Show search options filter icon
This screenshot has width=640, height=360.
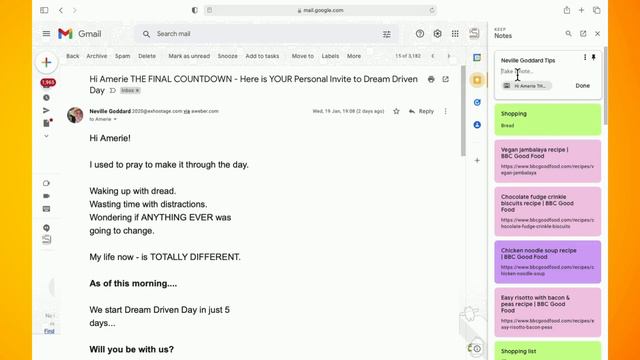coord(387,34)
